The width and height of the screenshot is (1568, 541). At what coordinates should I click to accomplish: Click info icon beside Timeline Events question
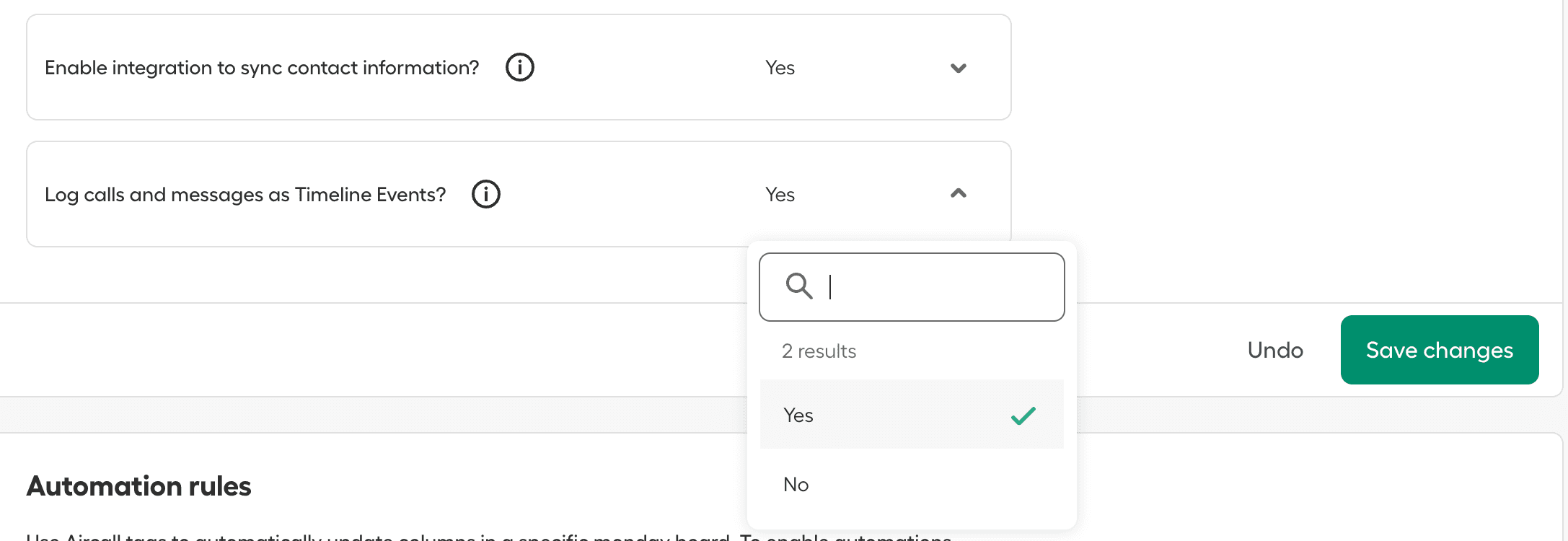pos(485,194)
